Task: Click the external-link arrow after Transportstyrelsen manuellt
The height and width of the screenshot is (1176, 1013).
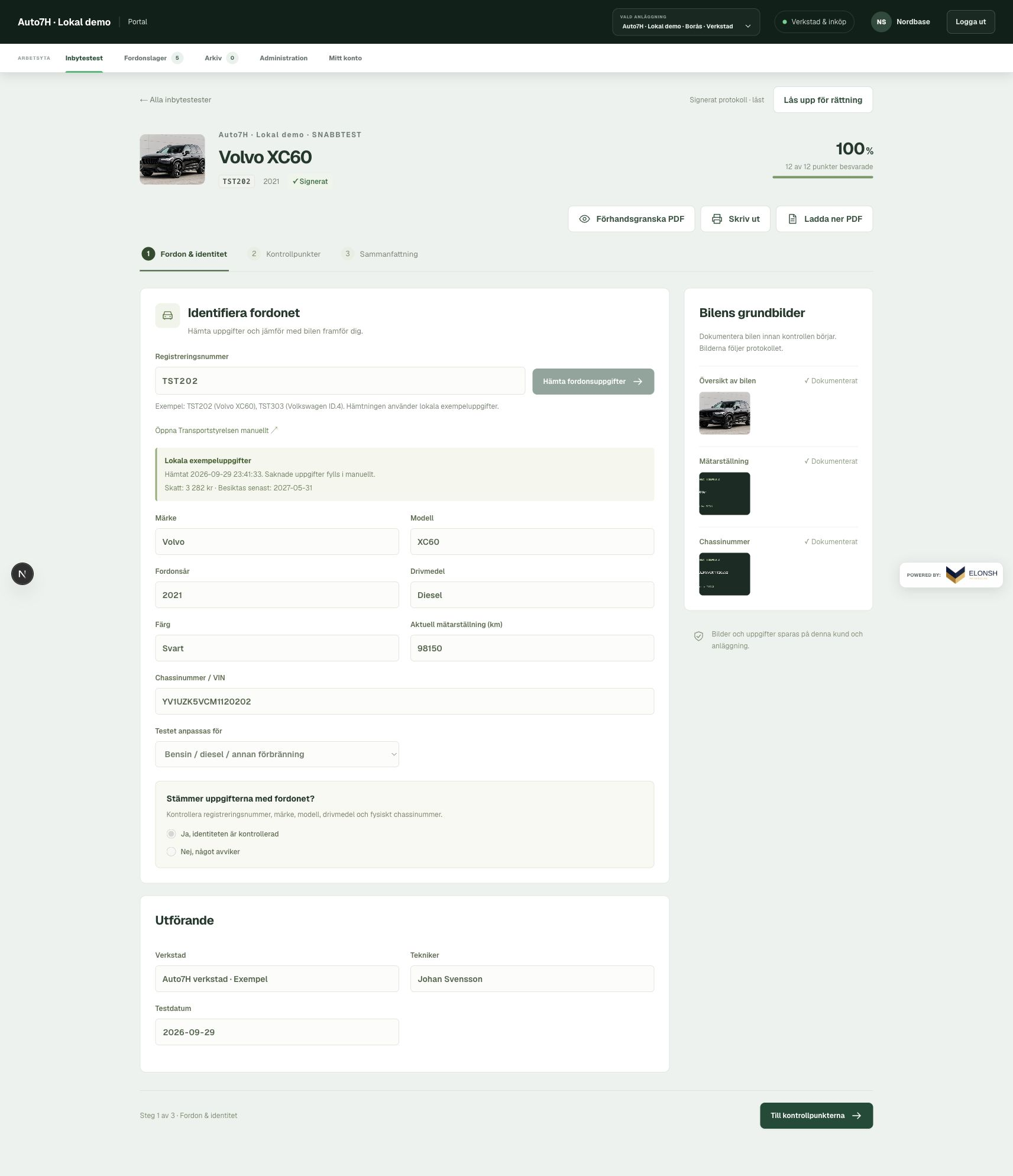Action: (x=274, y=430)
